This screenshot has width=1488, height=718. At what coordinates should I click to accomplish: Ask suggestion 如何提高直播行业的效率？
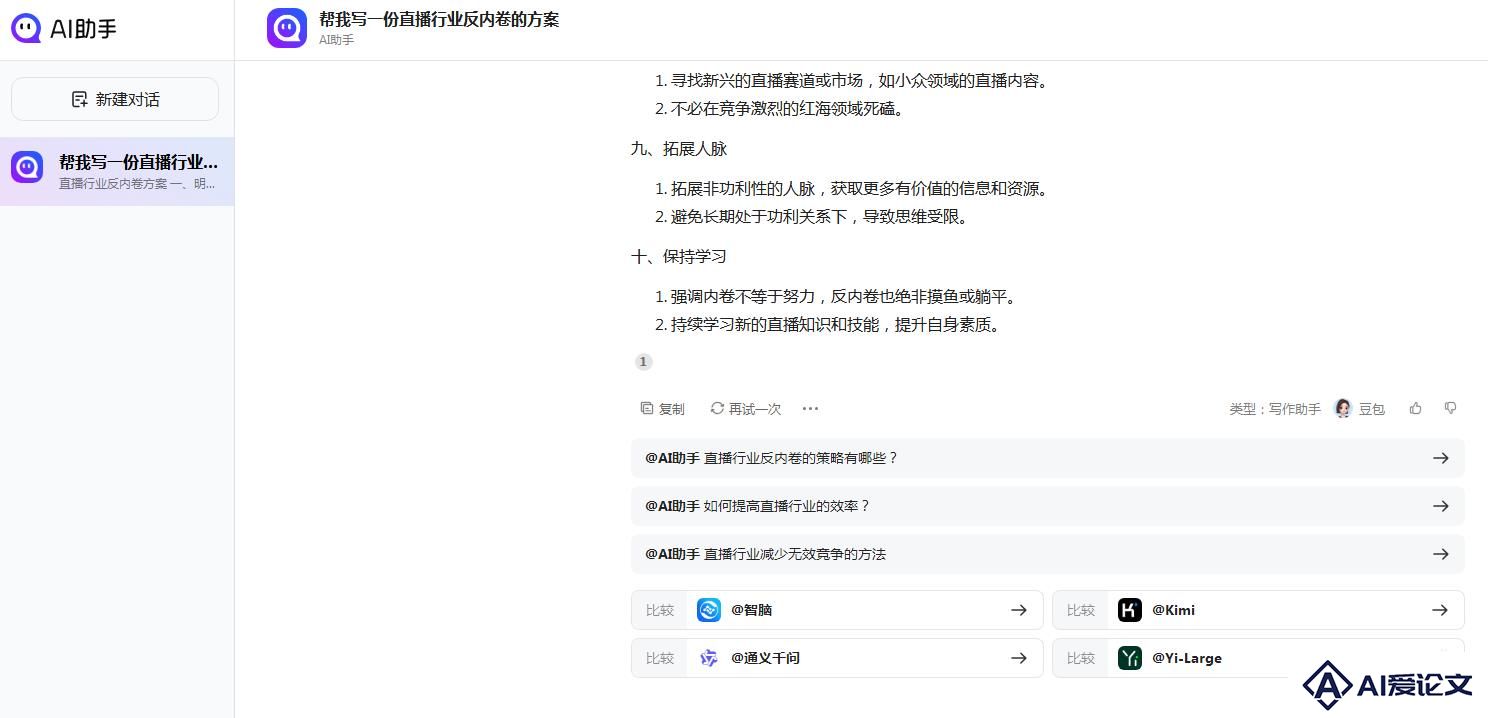[x=1048, y=506]
